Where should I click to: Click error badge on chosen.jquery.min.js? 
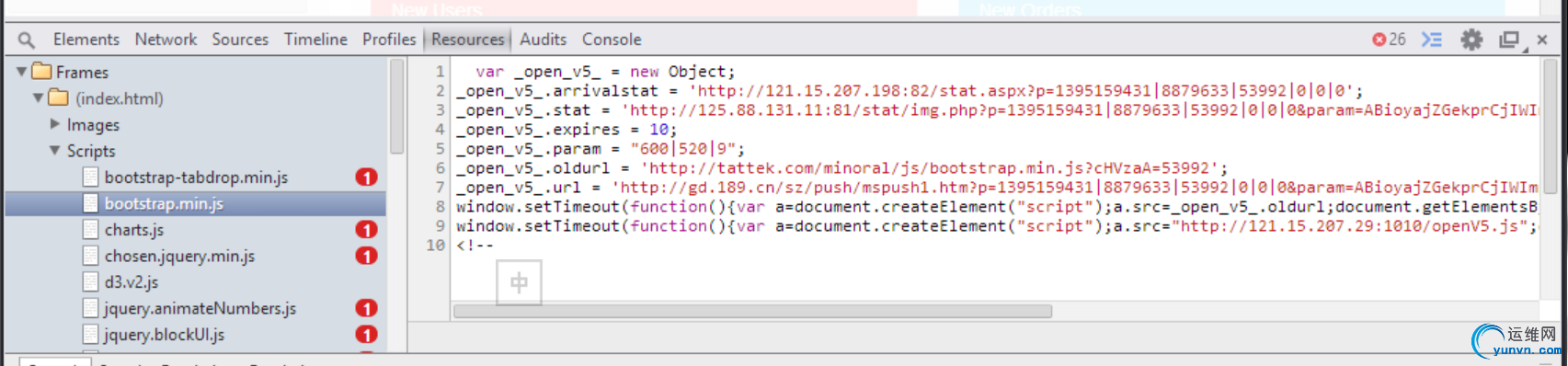click(x=366, y=257)
